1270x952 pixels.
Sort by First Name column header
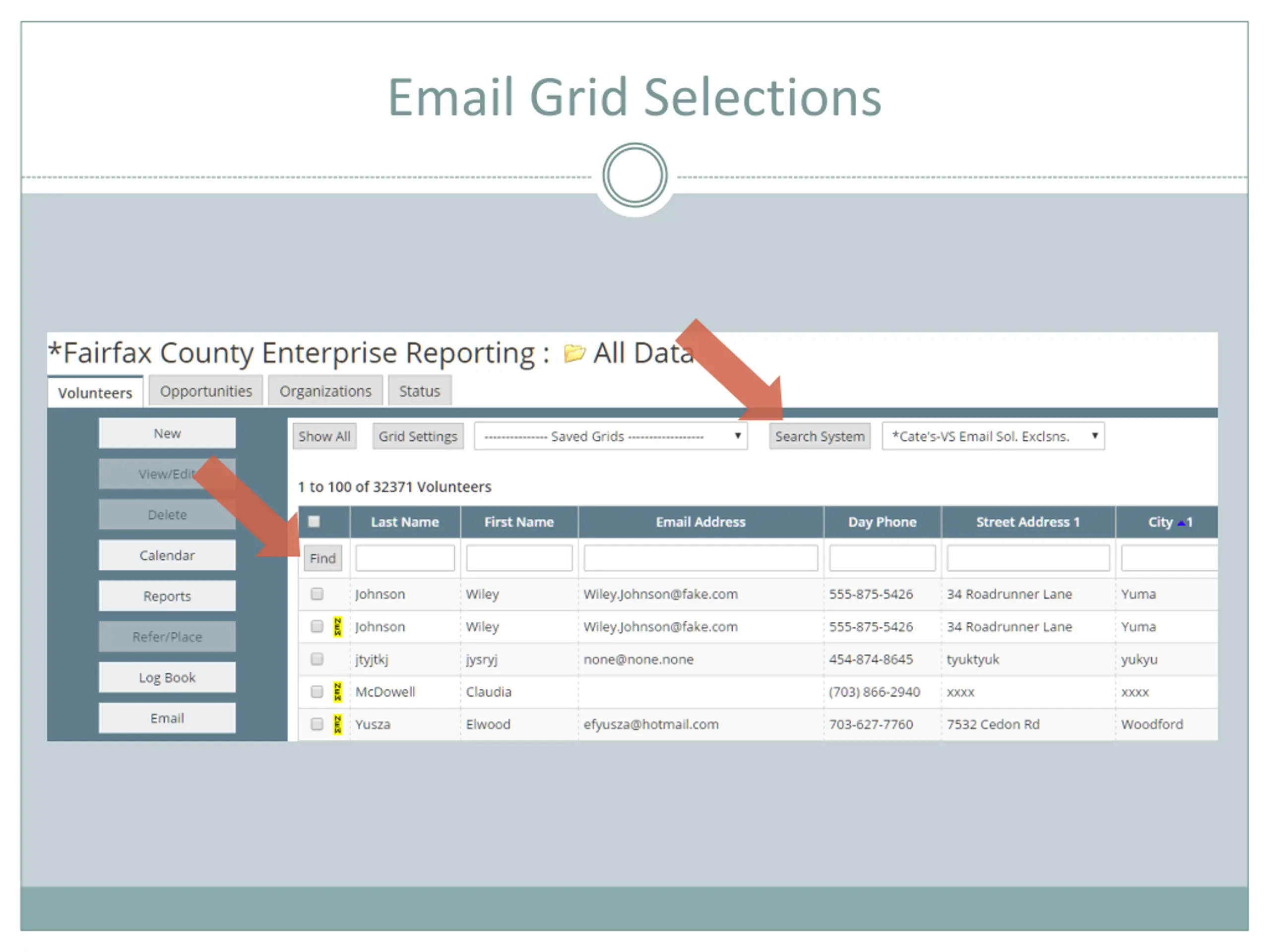519,522
